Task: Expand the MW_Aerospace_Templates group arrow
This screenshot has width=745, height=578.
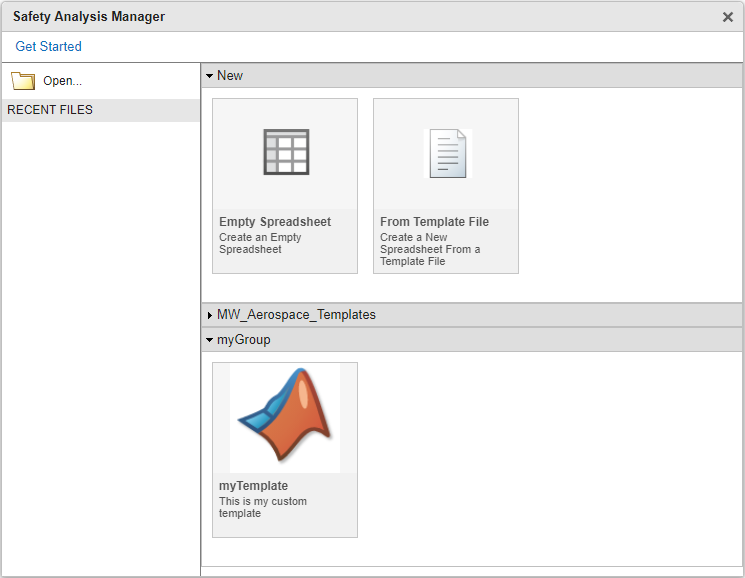Action: (210, 315)
